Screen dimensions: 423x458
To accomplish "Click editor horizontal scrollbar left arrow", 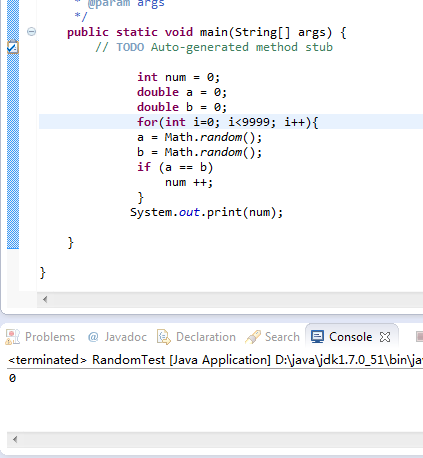I will tap(45, 299).
